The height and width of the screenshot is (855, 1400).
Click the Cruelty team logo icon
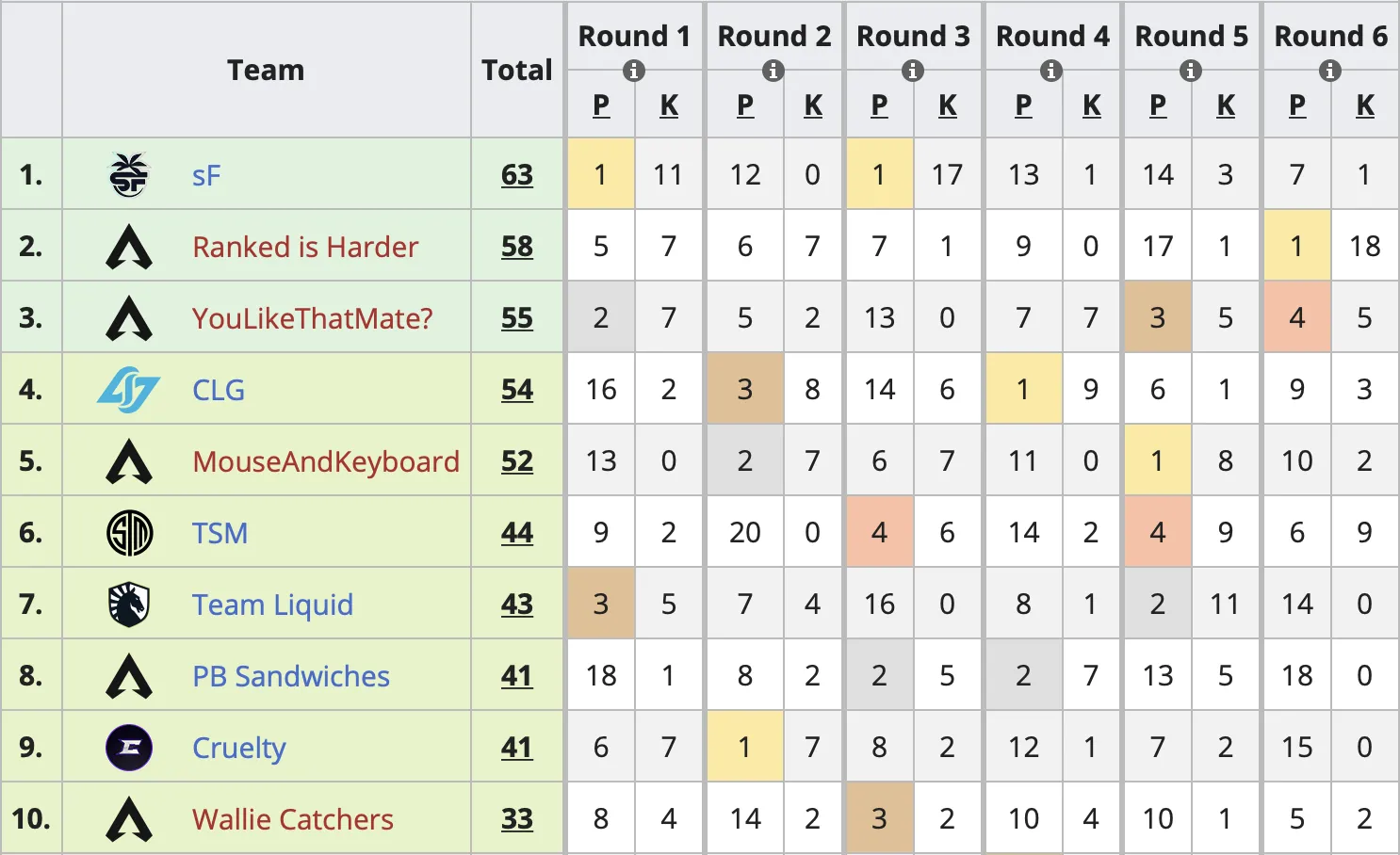point(129,748)
